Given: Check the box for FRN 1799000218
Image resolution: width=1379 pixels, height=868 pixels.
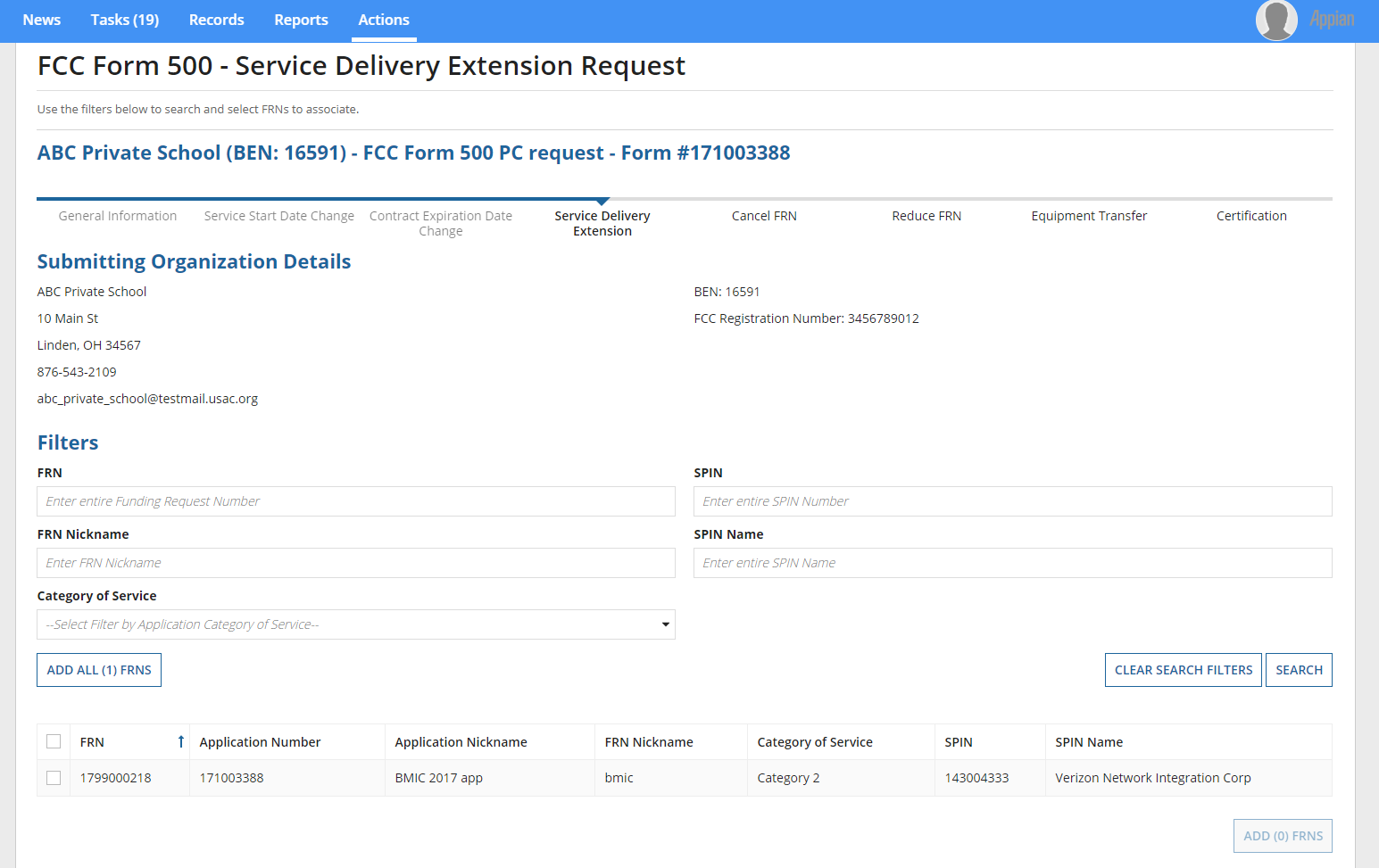Looking at the screenshot, I should 54,778.
